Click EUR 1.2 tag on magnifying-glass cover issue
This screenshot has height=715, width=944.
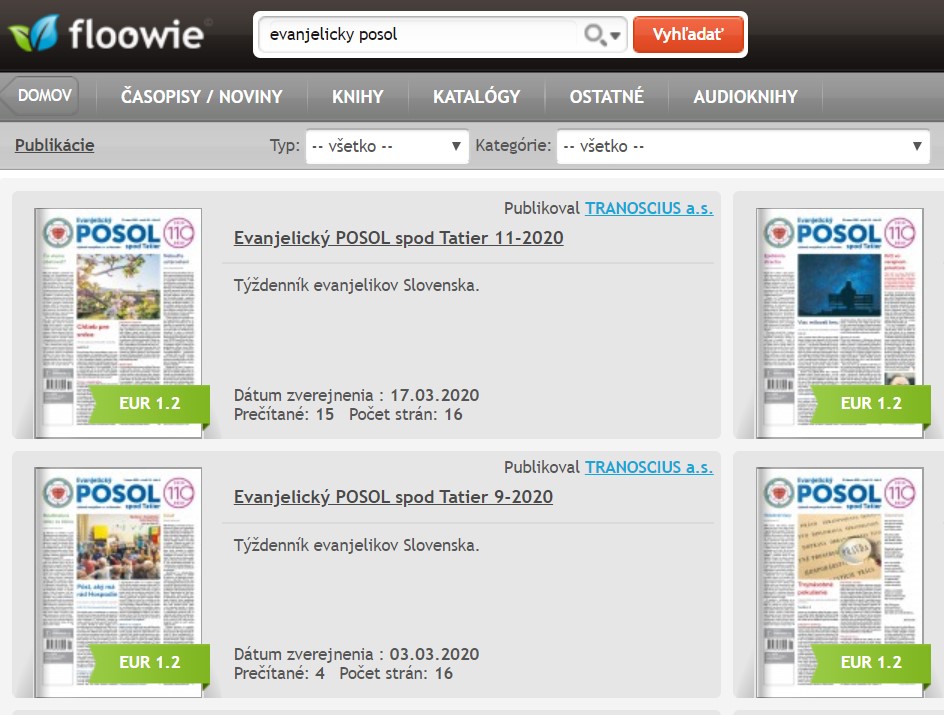click(x=871, y=662)
